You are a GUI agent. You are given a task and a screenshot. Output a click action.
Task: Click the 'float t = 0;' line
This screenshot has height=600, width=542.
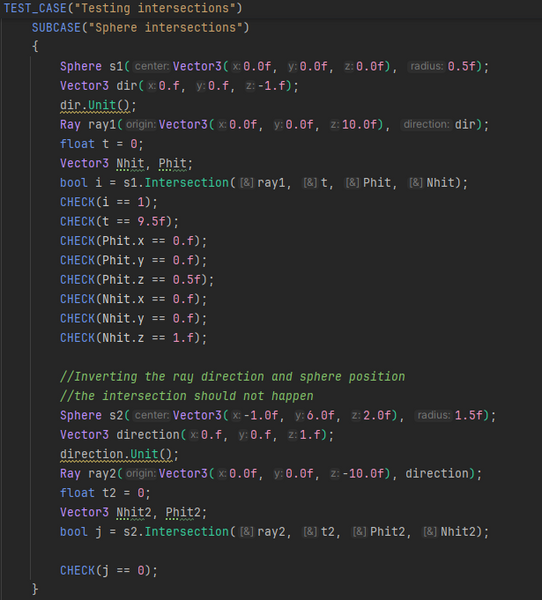click(x=101, y=144)
